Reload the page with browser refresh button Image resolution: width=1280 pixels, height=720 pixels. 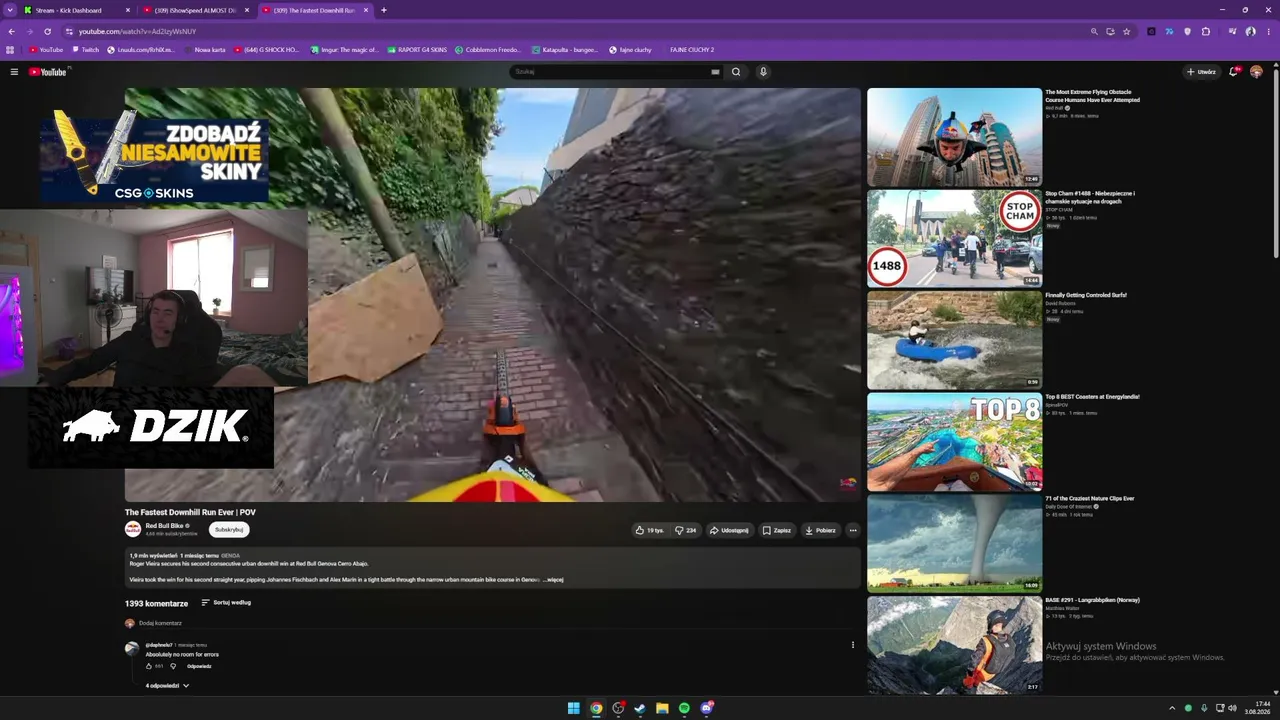coord(47,31)
